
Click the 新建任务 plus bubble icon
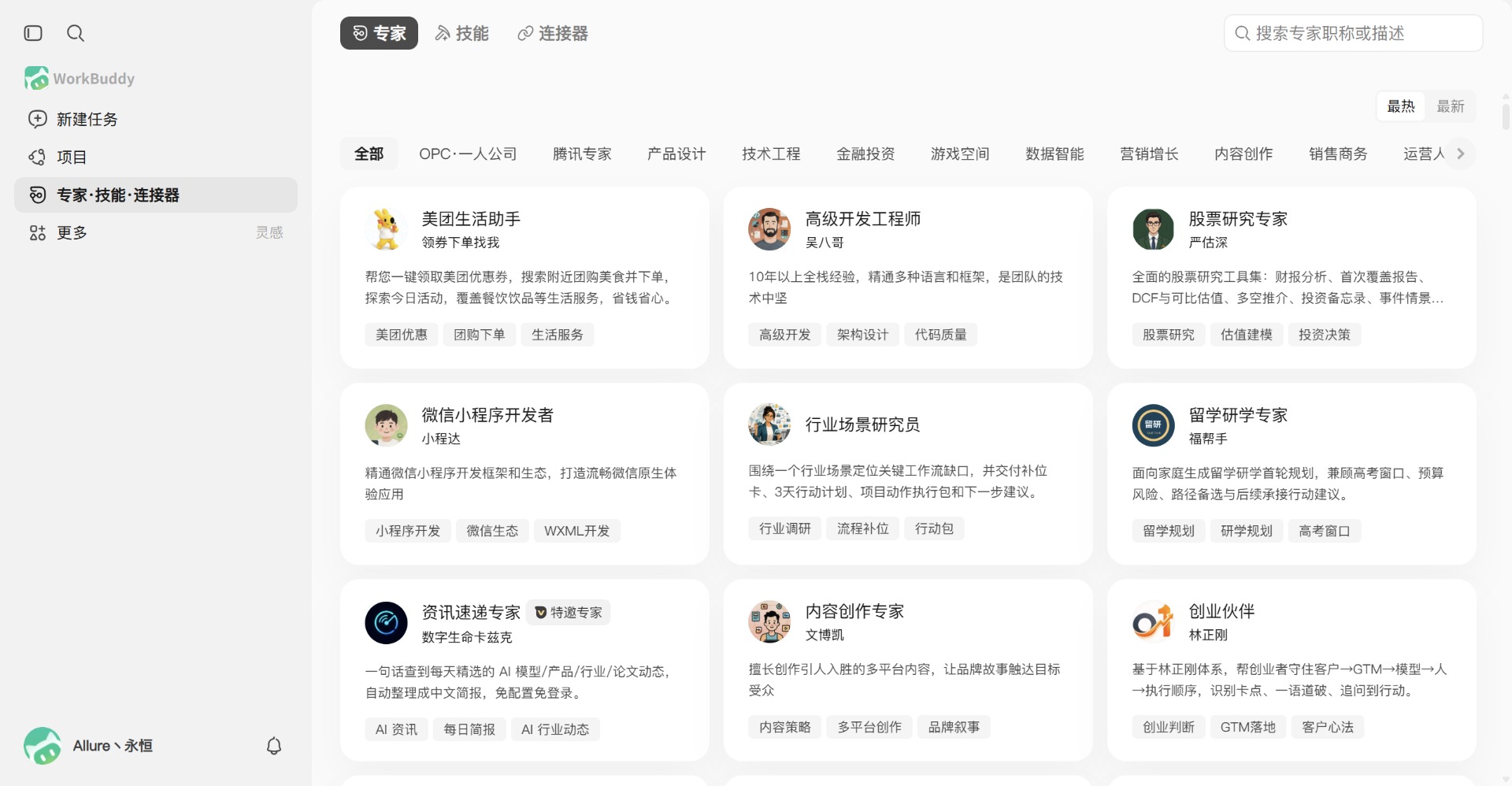37,119
